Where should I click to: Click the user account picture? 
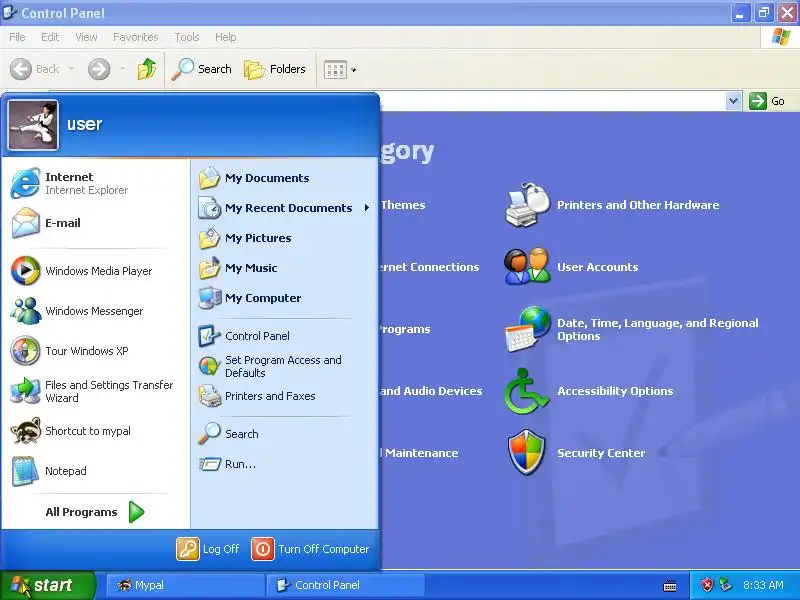click(x=33, y=124)
